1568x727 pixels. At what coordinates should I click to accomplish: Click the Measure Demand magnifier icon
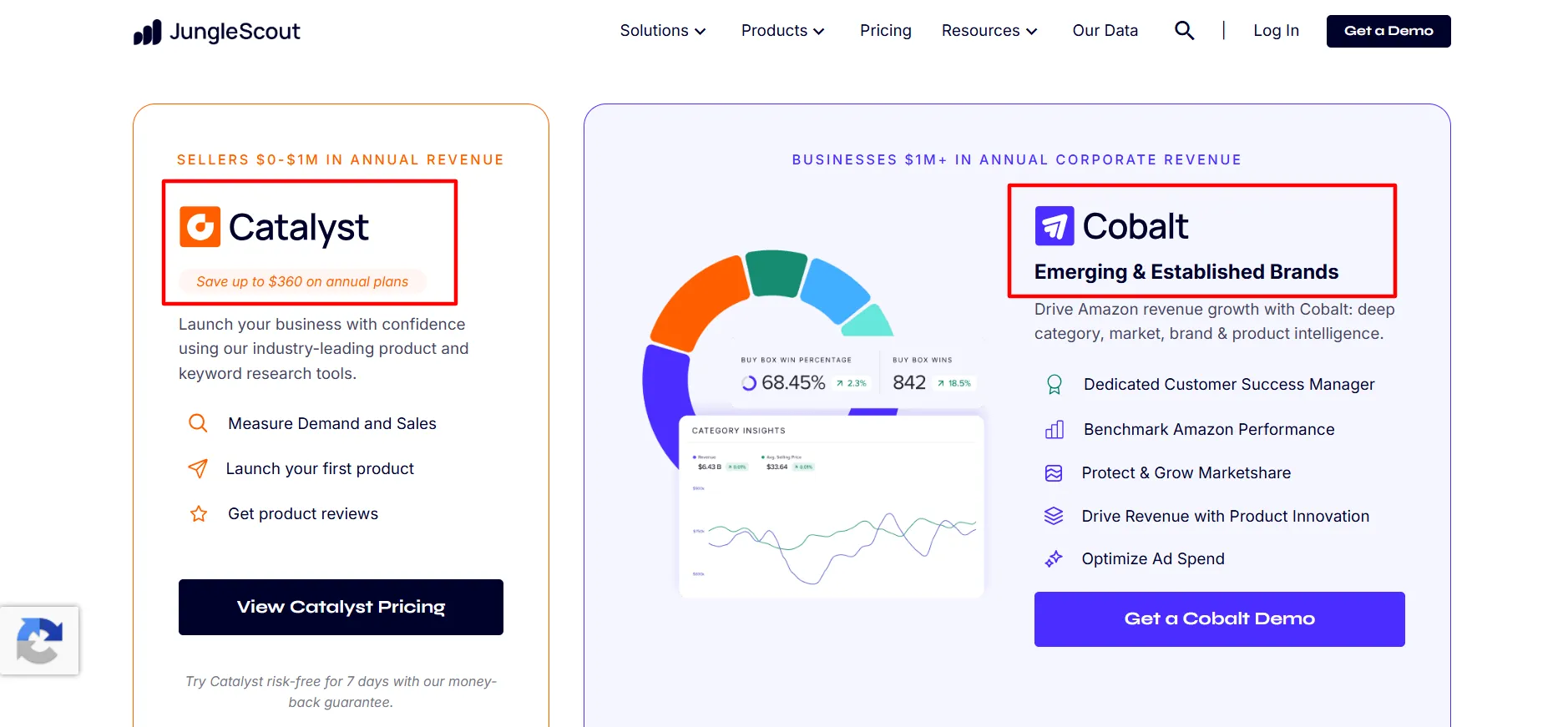(x=198, y=423)
